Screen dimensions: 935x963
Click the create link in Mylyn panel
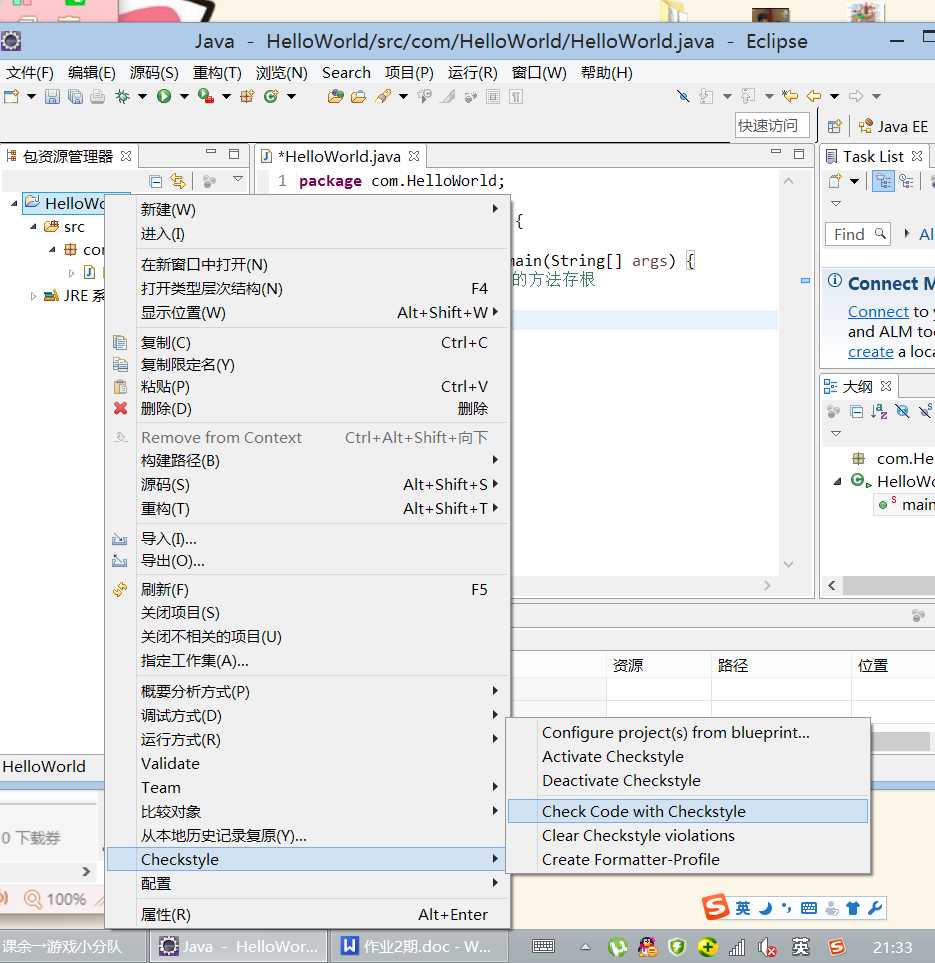click(870, 352)
